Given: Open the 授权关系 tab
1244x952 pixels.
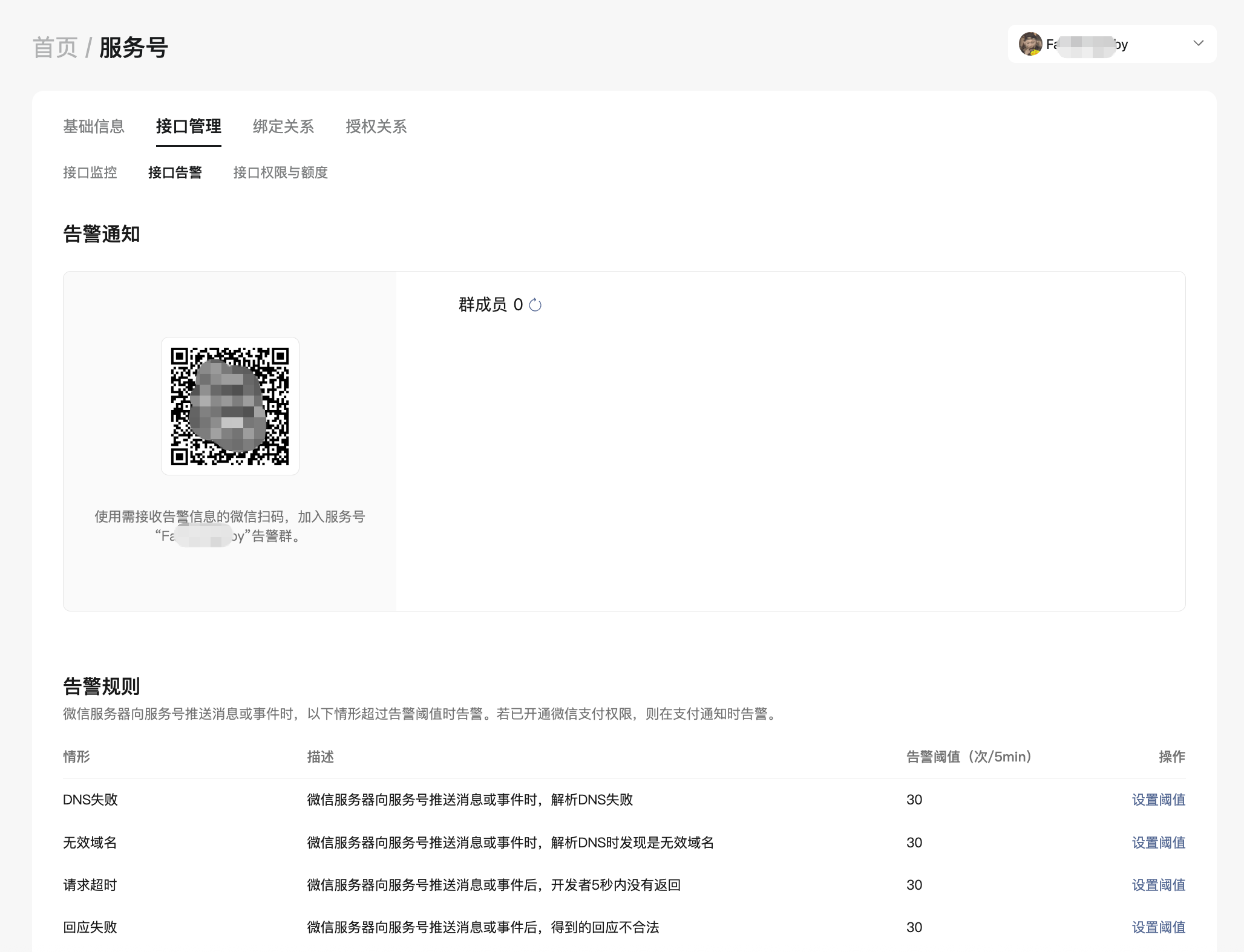Looking at the screenshot, I should coord(376,126).
